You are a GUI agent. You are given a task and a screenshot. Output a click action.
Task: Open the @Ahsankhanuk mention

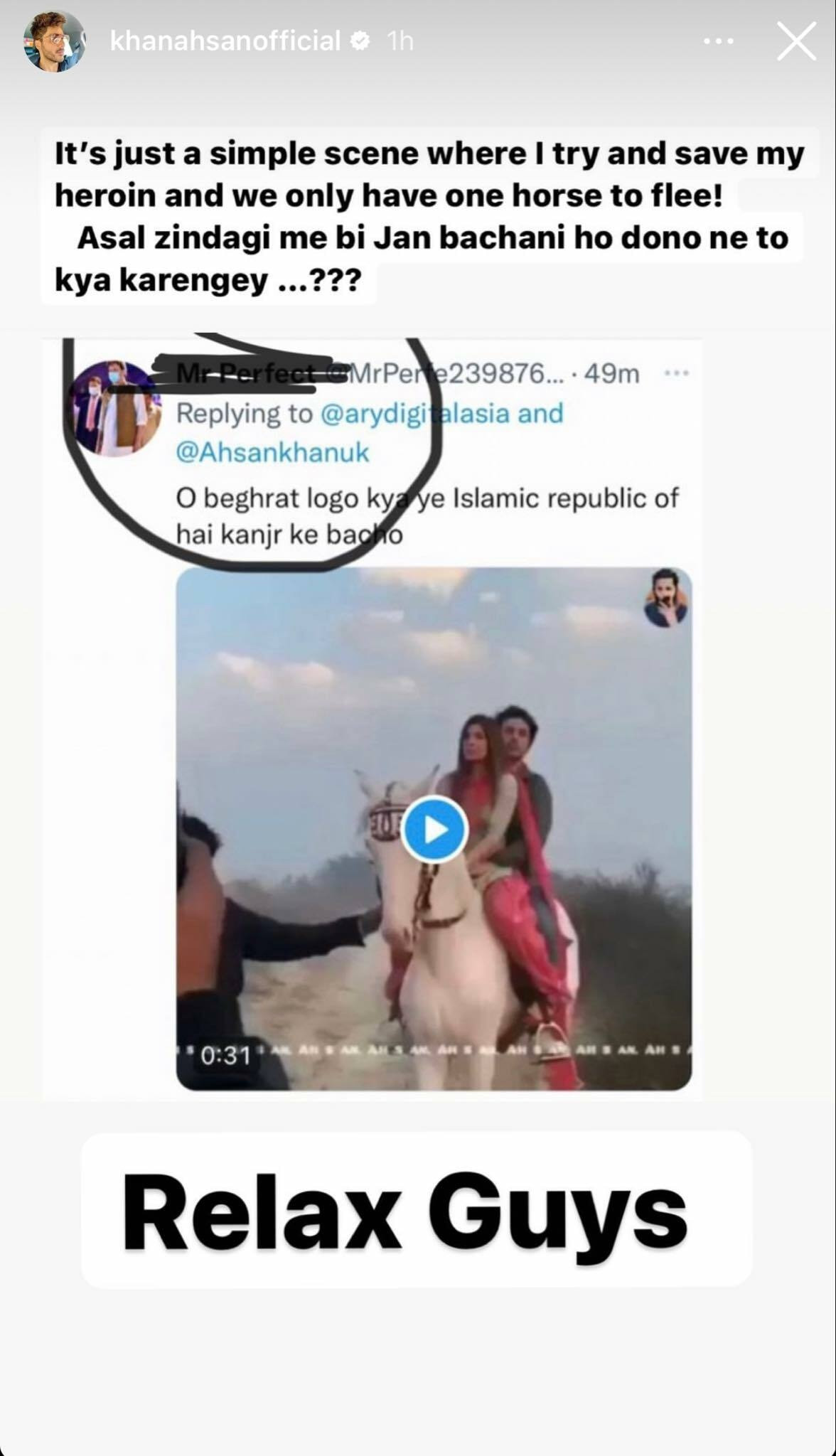[x=272, y=453]
